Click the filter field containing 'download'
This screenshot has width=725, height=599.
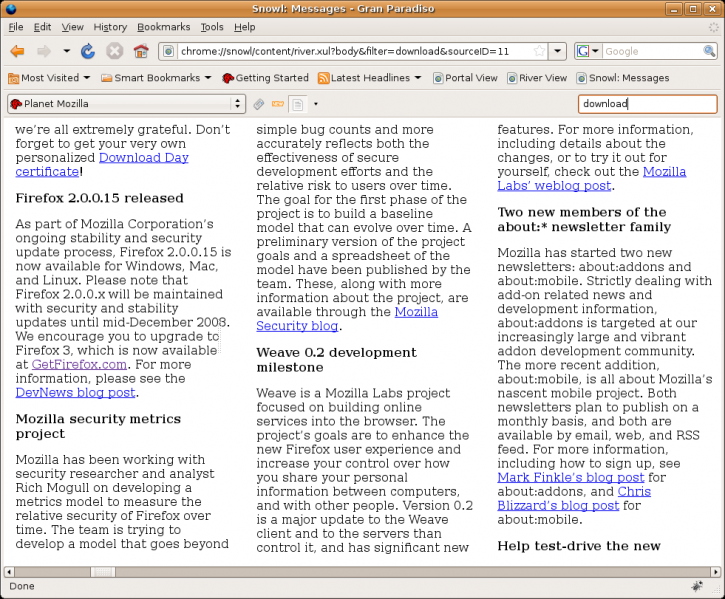point(647,104)
